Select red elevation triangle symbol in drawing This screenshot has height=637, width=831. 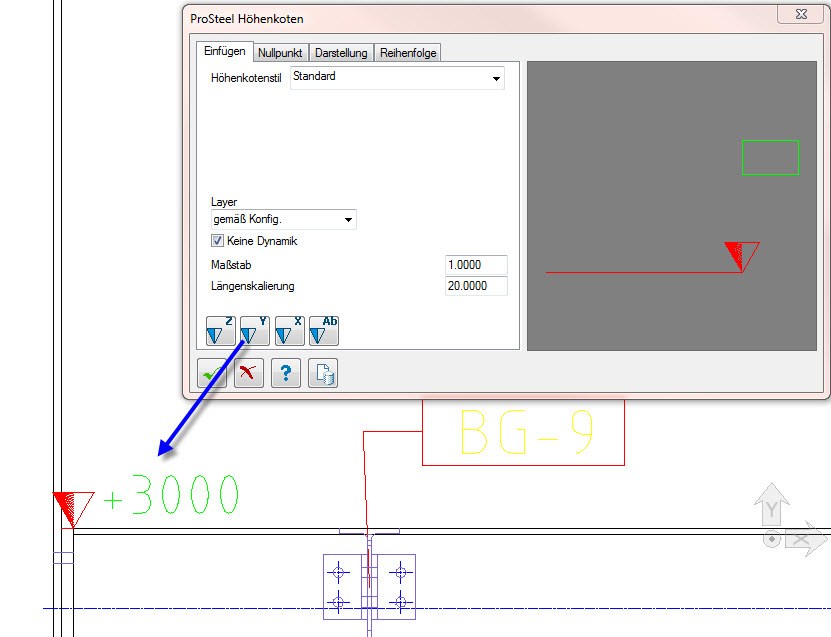74,509
